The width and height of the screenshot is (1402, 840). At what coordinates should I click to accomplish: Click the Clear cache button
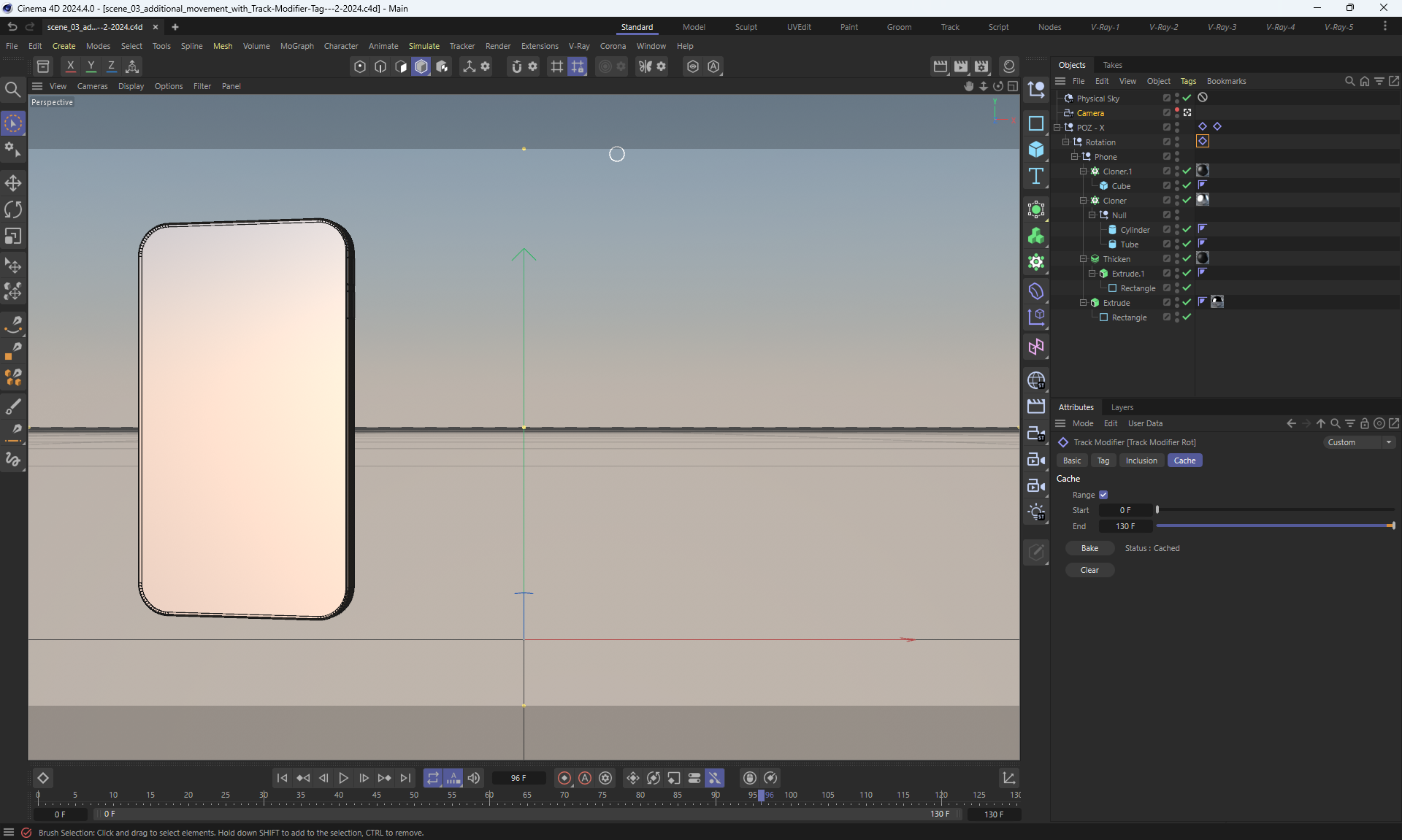(1089, 570)
